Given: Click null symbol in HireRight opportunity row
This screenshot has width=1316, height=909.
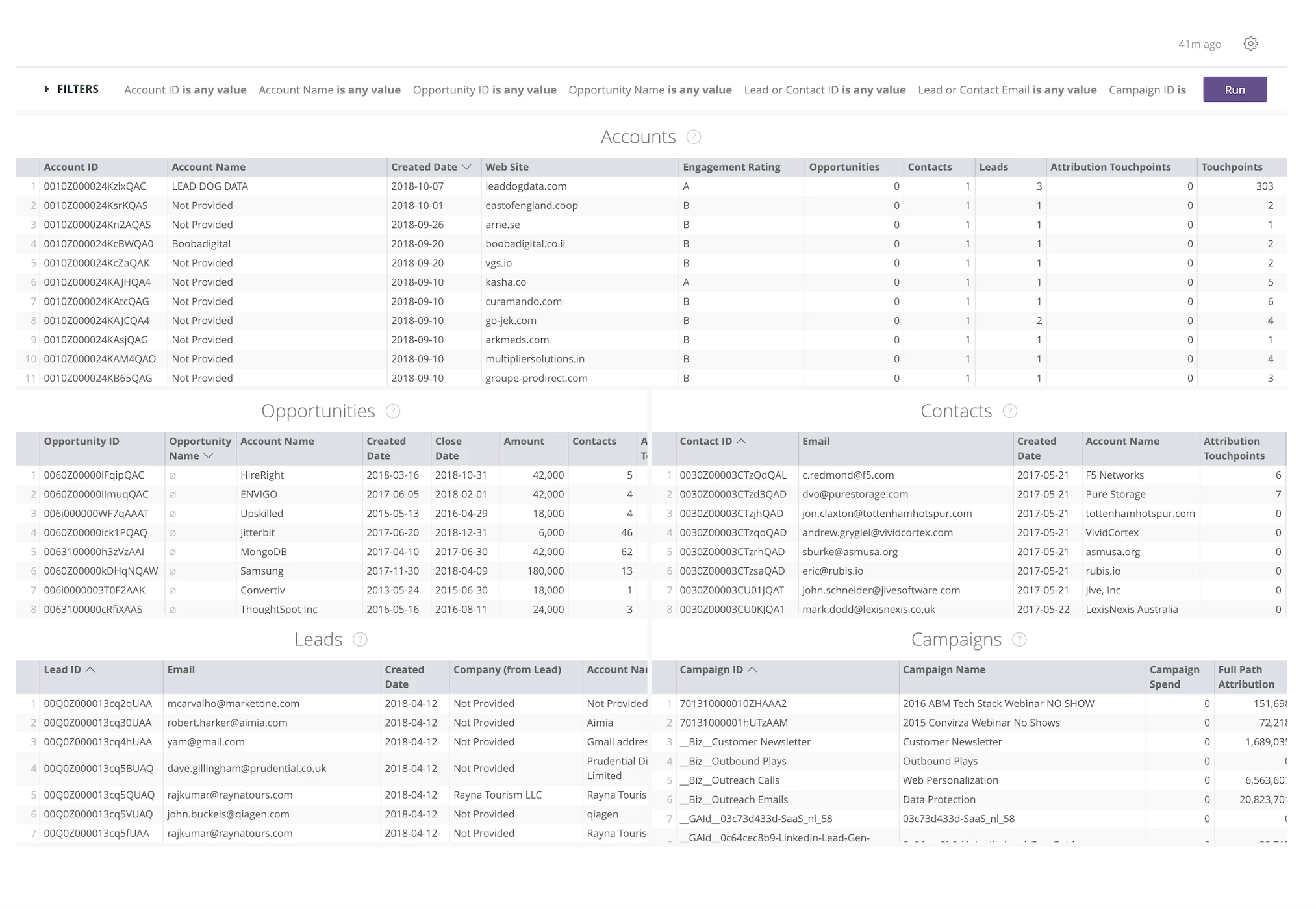Looking at the screenshot, I should pyautogui.click(x=173, y=475).
